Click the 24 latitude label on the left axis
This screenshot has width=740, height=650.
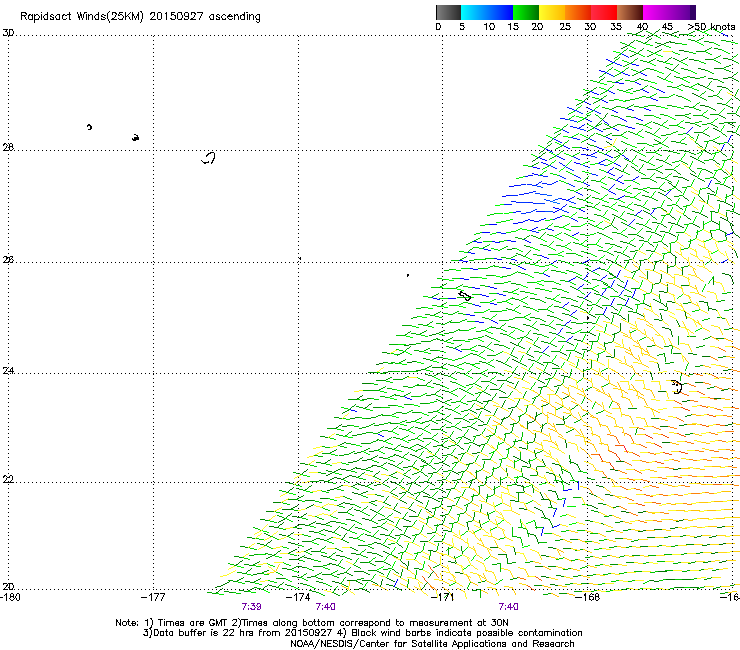(x=8, y=371)
